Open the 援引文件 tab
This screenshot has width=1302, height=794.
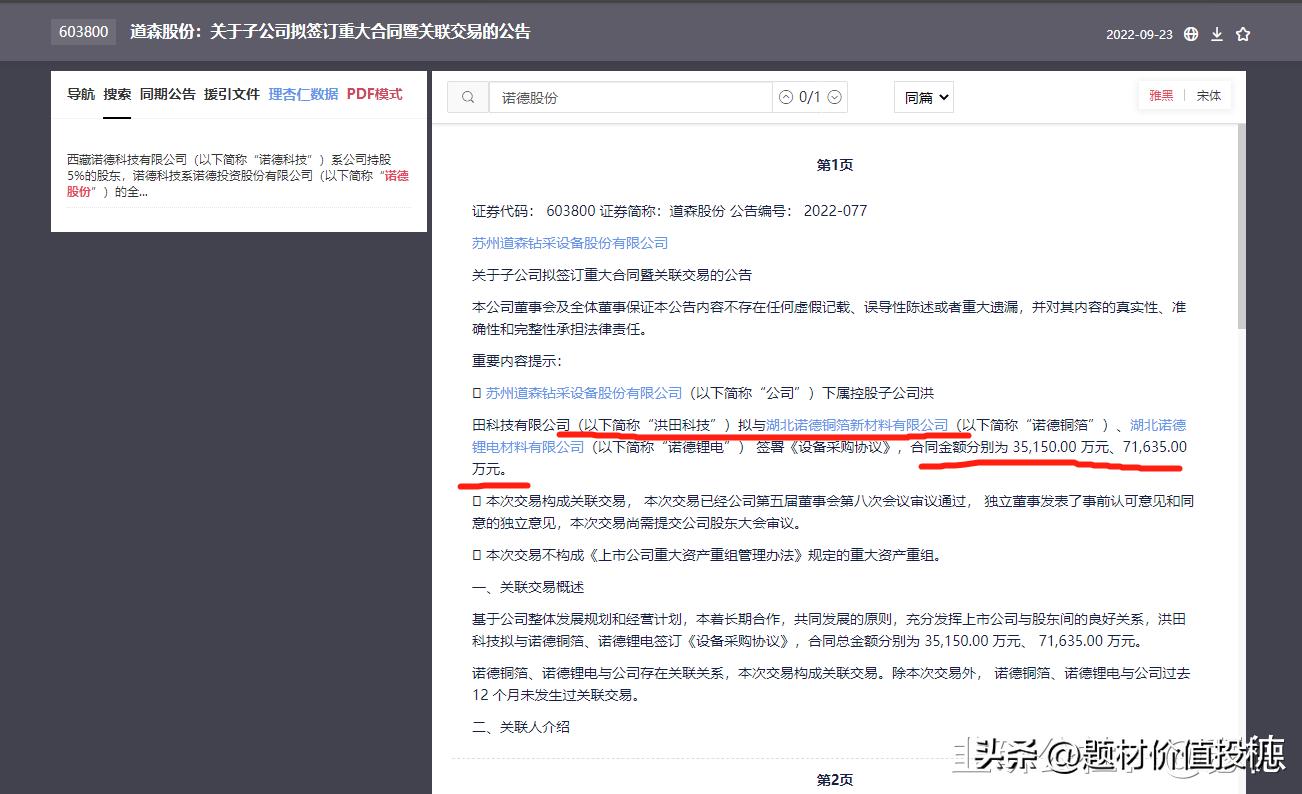pos(232,94)
